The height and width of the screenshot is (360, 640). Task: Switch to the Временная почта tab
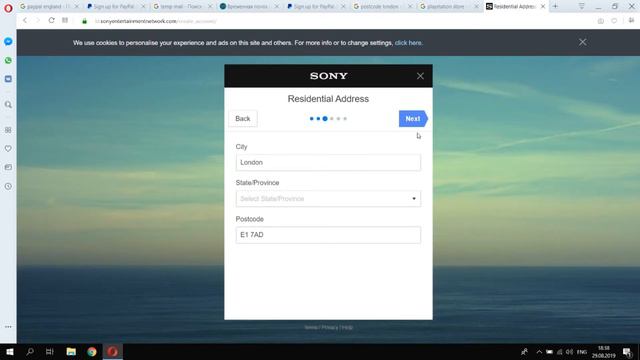click(247, 7)
